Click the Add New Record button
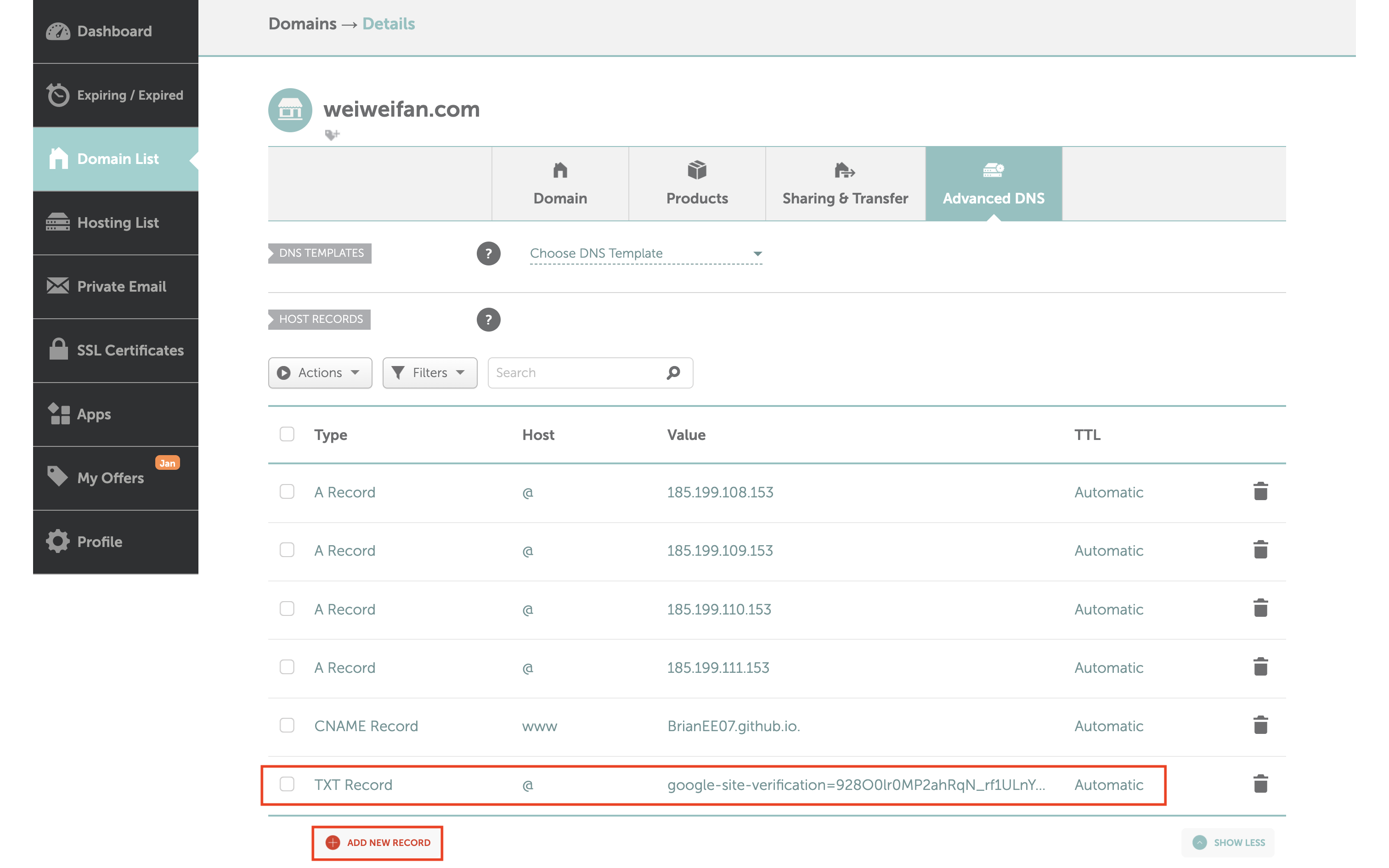1389x868 pixels. [377, 843]
